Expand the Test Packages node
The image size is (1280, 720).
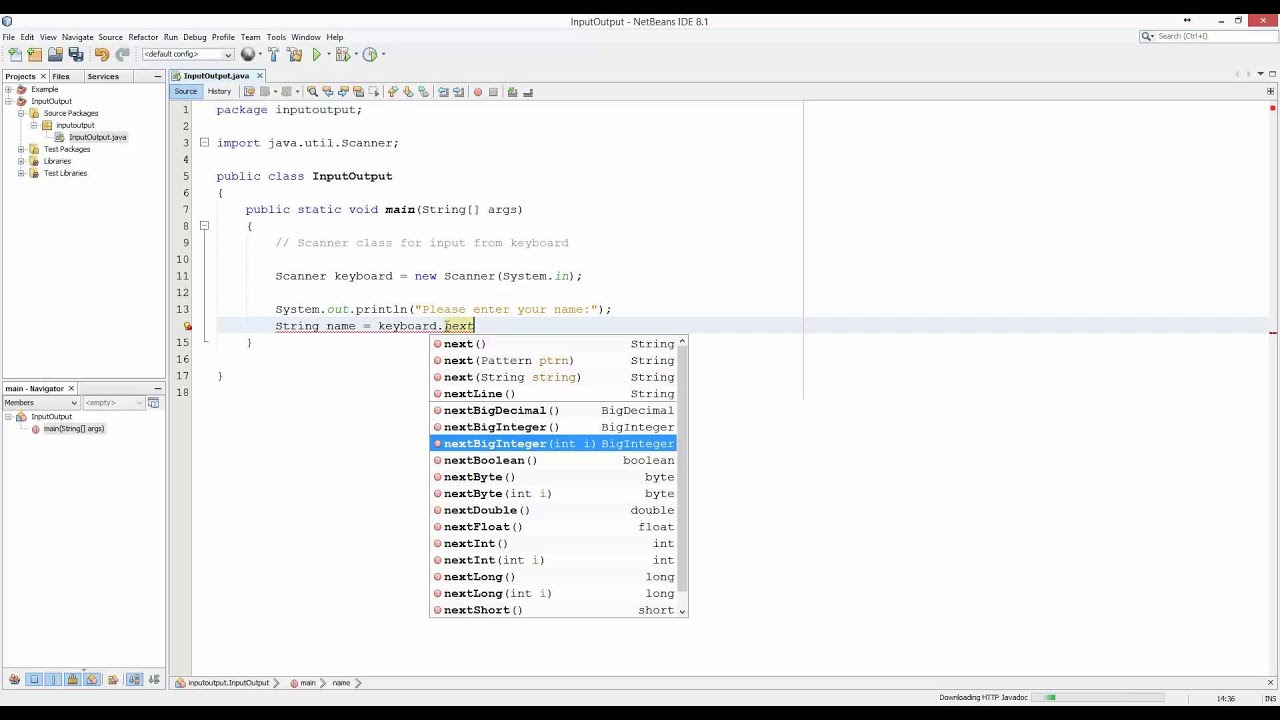point(21,149)
